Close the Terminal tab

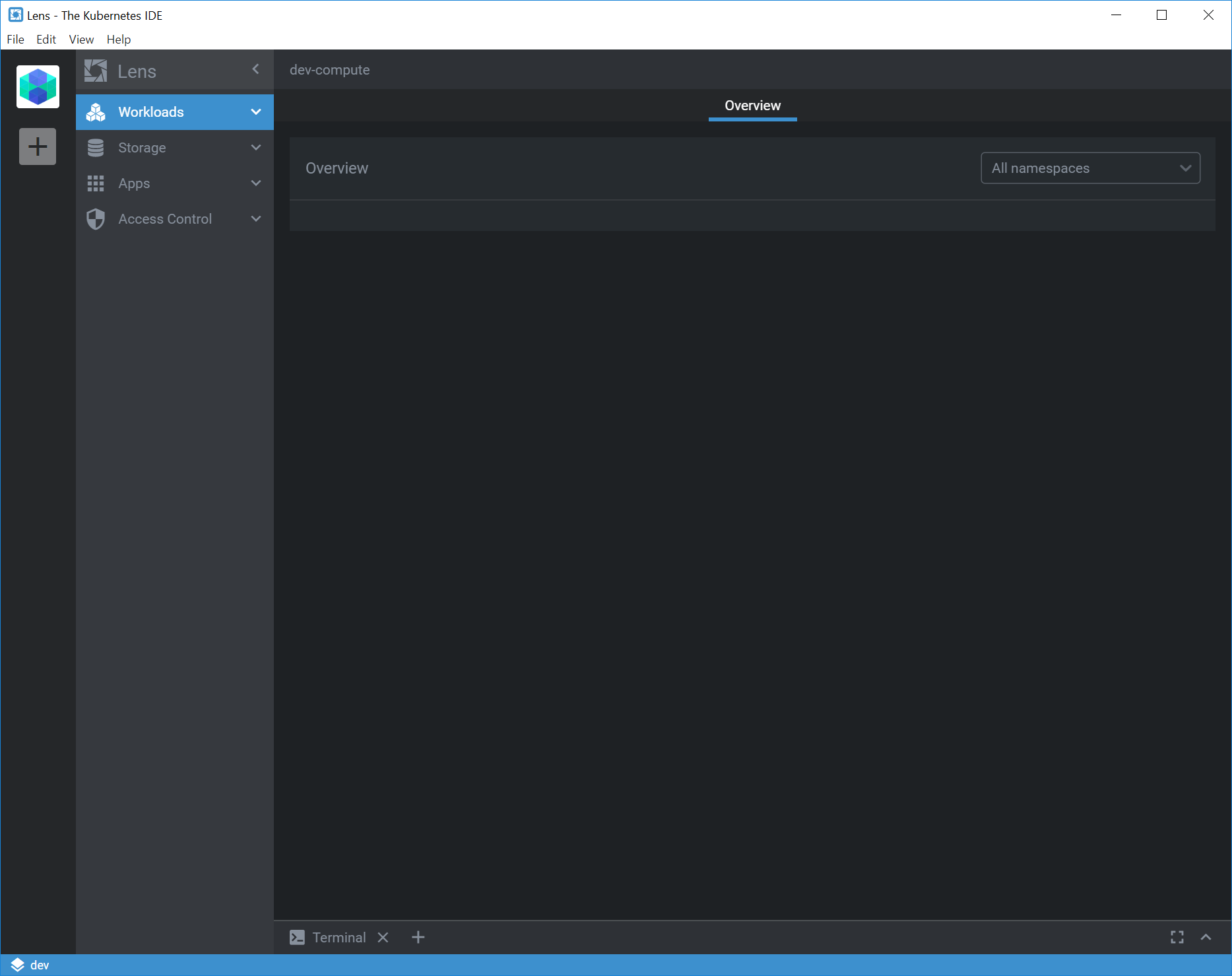pos(383,937)
